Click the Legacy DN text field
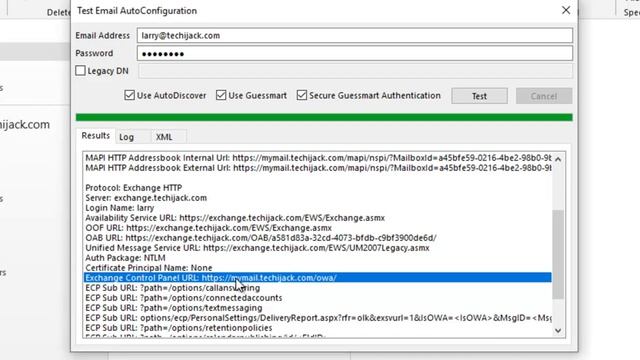The width and height of the screenshot is (640, 360). pyautogui.click(x=356, y=71)
